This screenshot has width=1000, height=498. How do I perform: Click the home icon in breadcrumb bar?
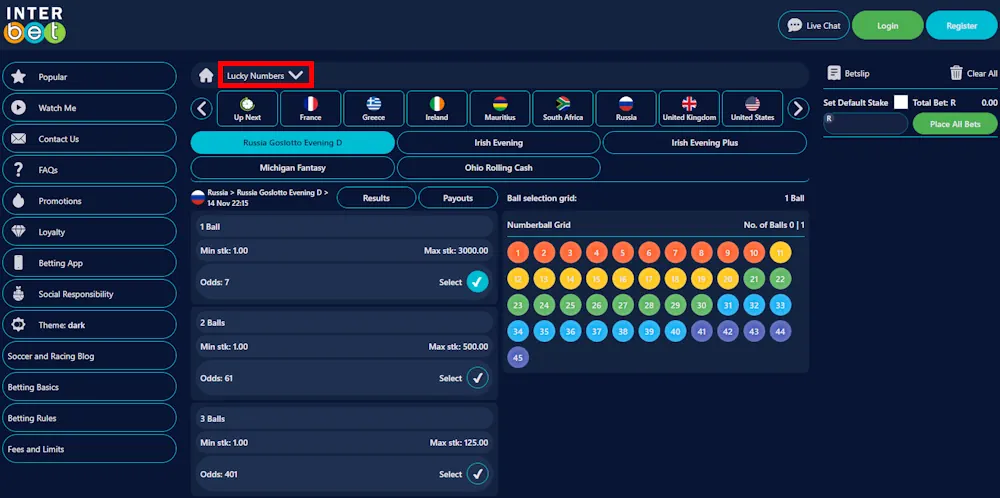(x=205, y=76)
